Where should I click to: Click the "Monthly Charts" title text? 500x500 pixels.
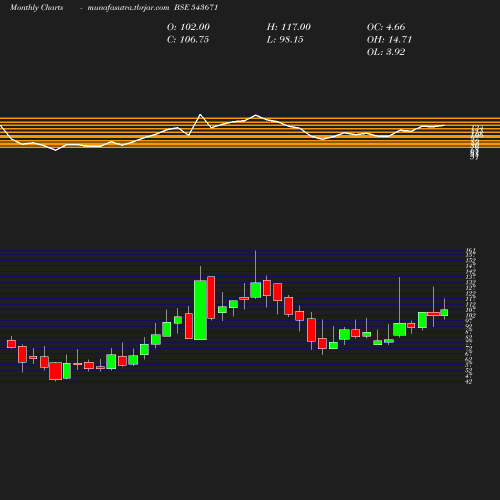coord(37,8)
